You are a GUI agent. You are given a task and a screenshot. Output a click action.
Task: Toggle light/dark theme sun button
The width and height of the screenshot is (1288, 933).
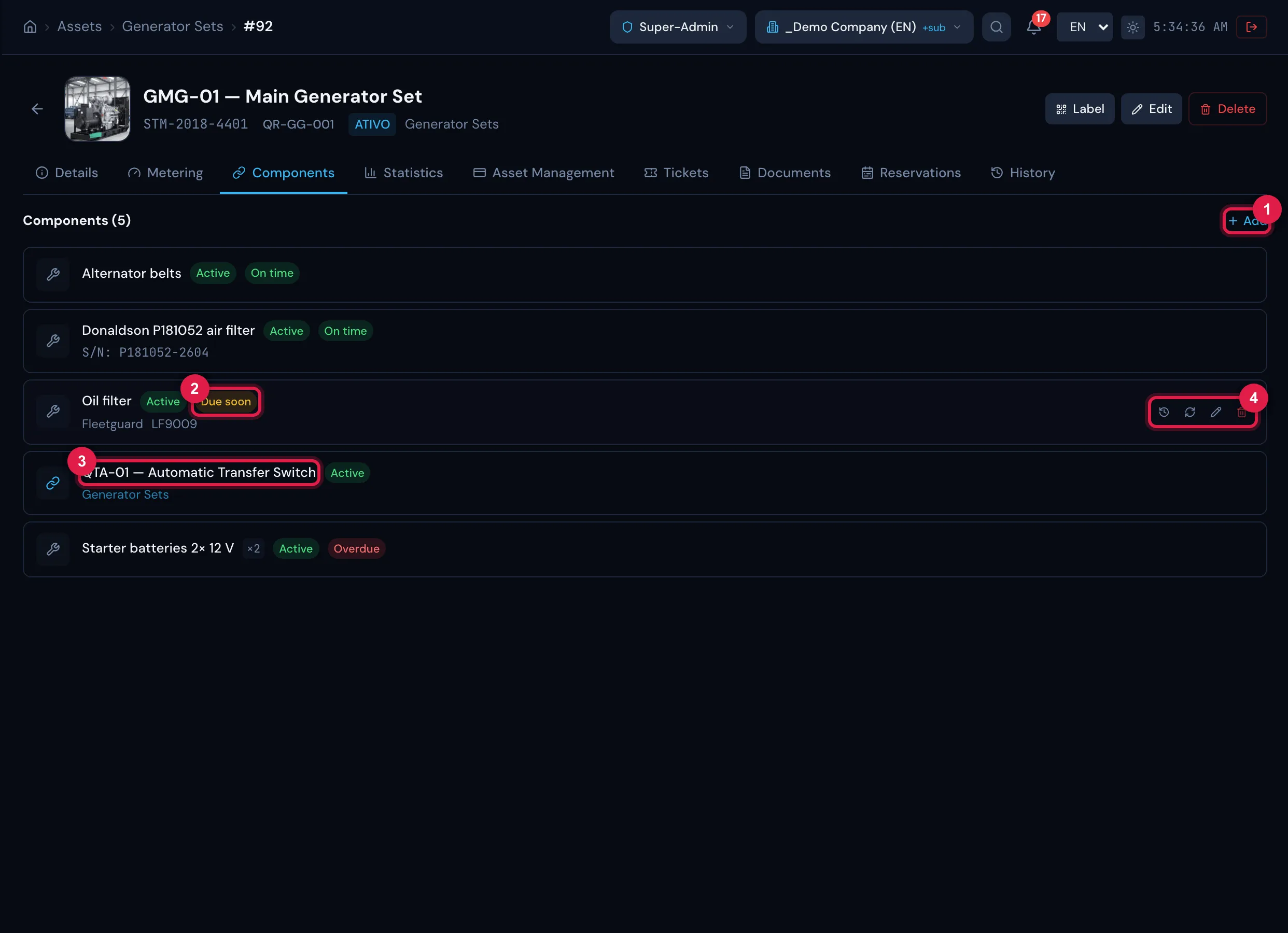(x=1132, y=26)
